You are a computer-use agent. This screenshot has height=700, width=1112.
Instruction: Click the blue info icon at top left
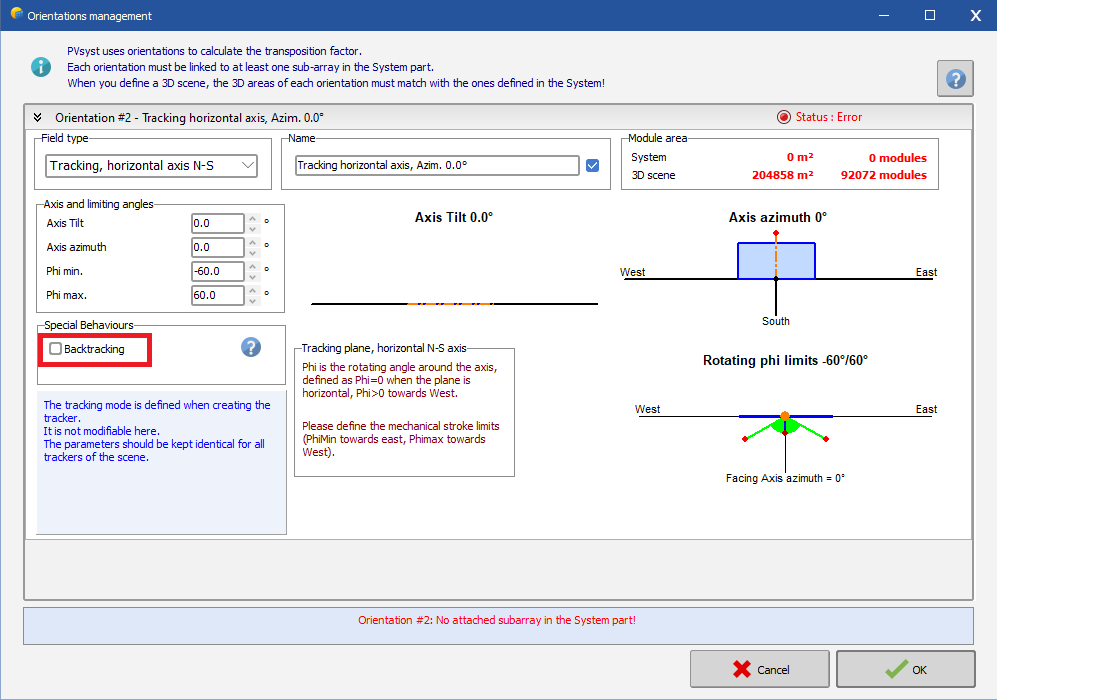coord(41,67)
